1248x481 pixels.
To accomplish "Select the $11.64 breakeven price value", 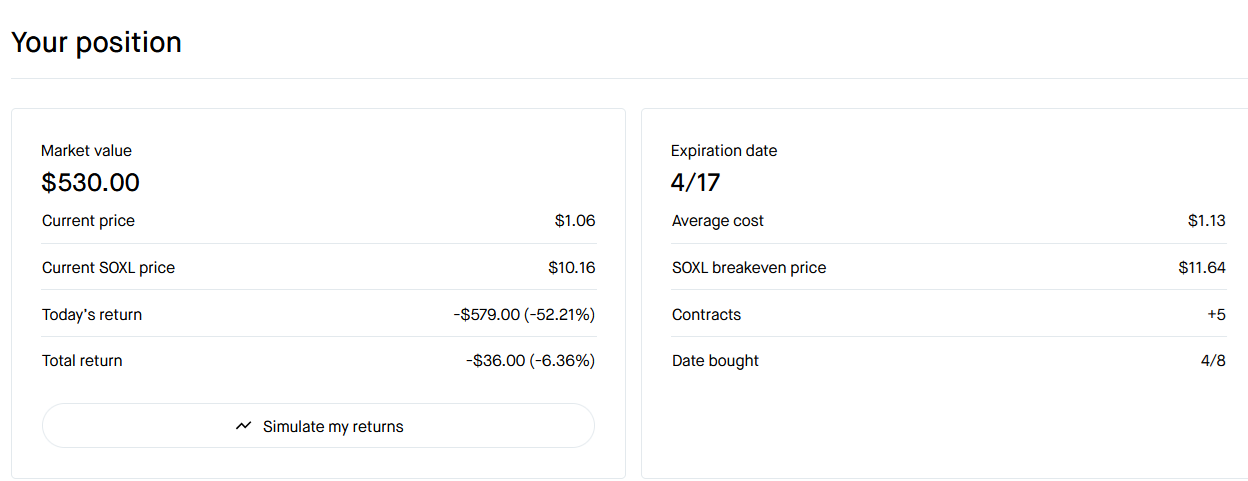I will tap(1202, 268).
